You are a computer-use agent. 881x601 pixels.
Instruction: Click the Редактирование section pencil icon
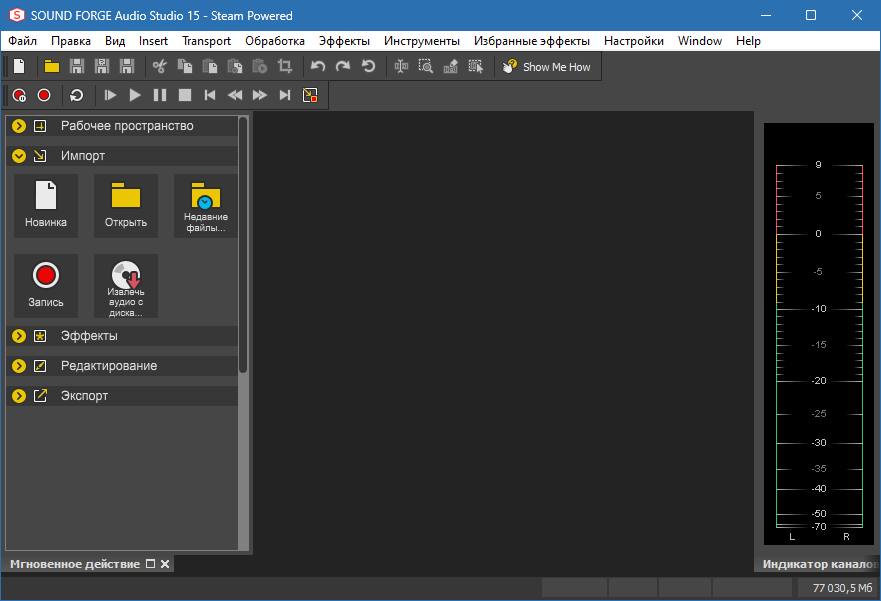click(40, 366)
